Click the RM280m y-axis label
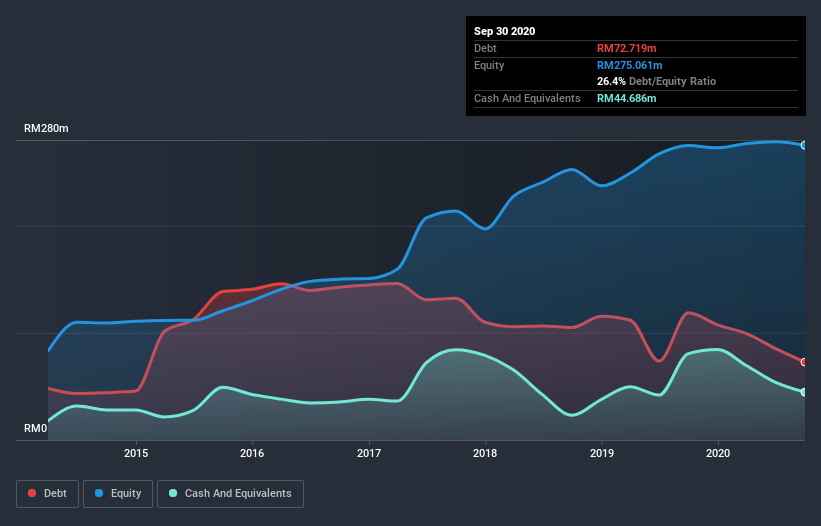This screenshot has height=526, width=821. 46,128
